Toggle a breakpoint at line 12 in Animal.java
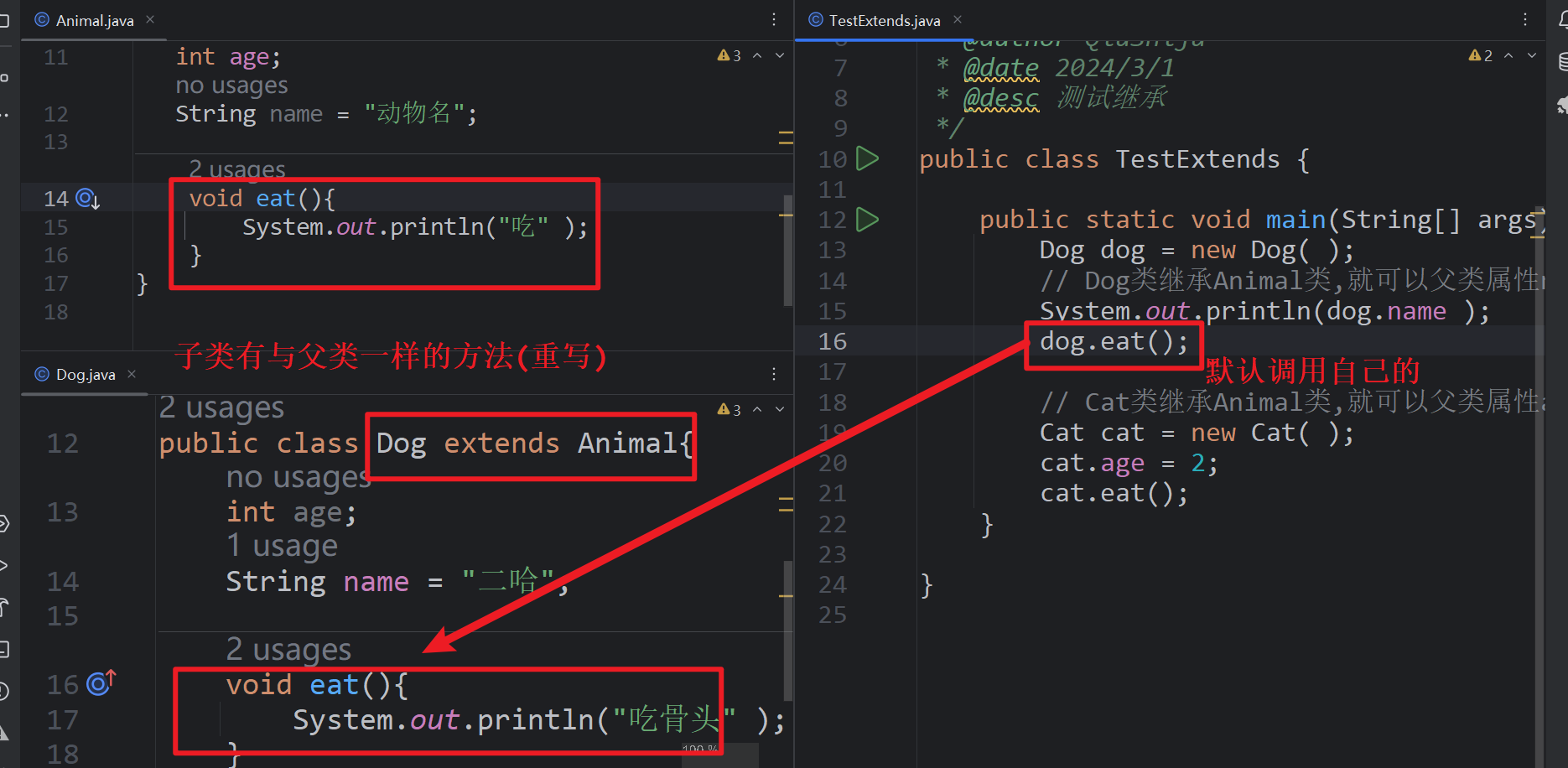Screen dimensions: 1568x768 coord(56,114)
